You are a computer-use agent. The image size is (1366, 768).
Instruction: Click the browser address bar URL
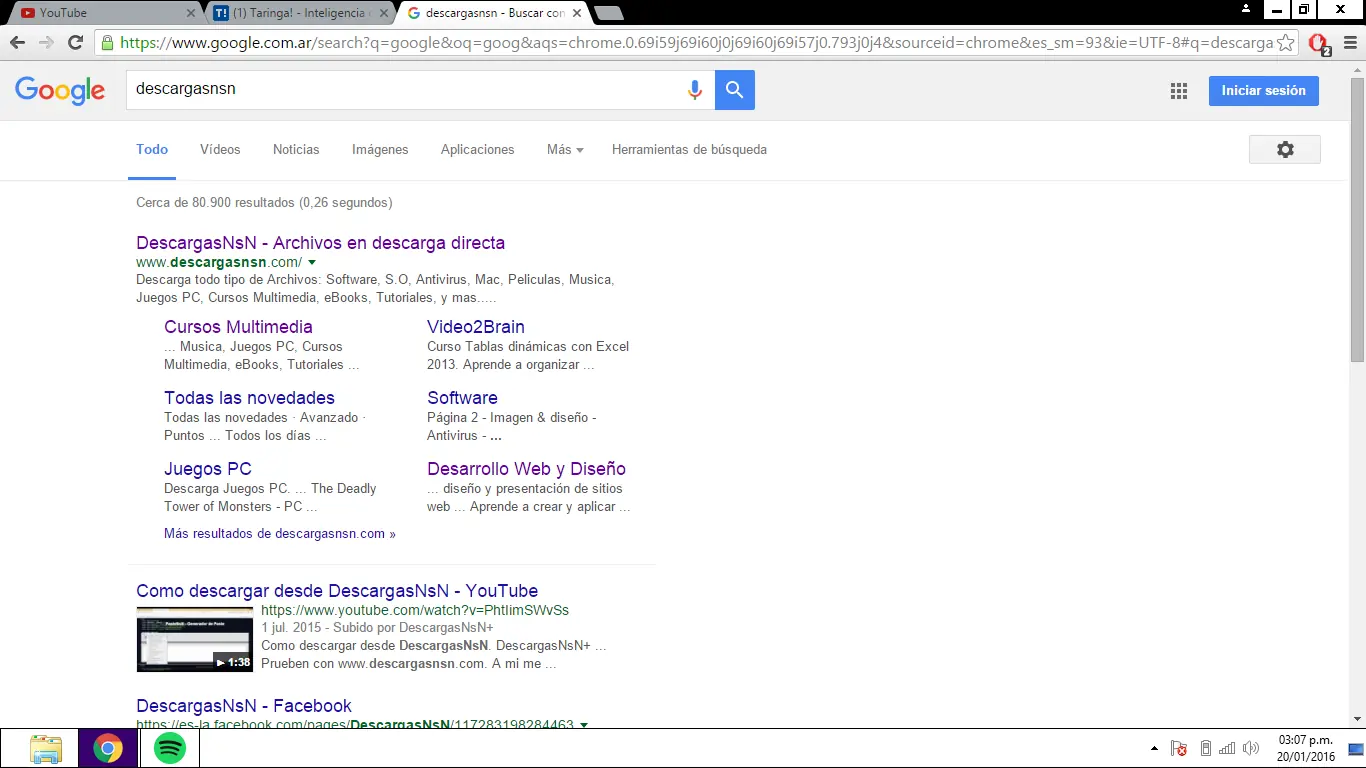(696, 43)
